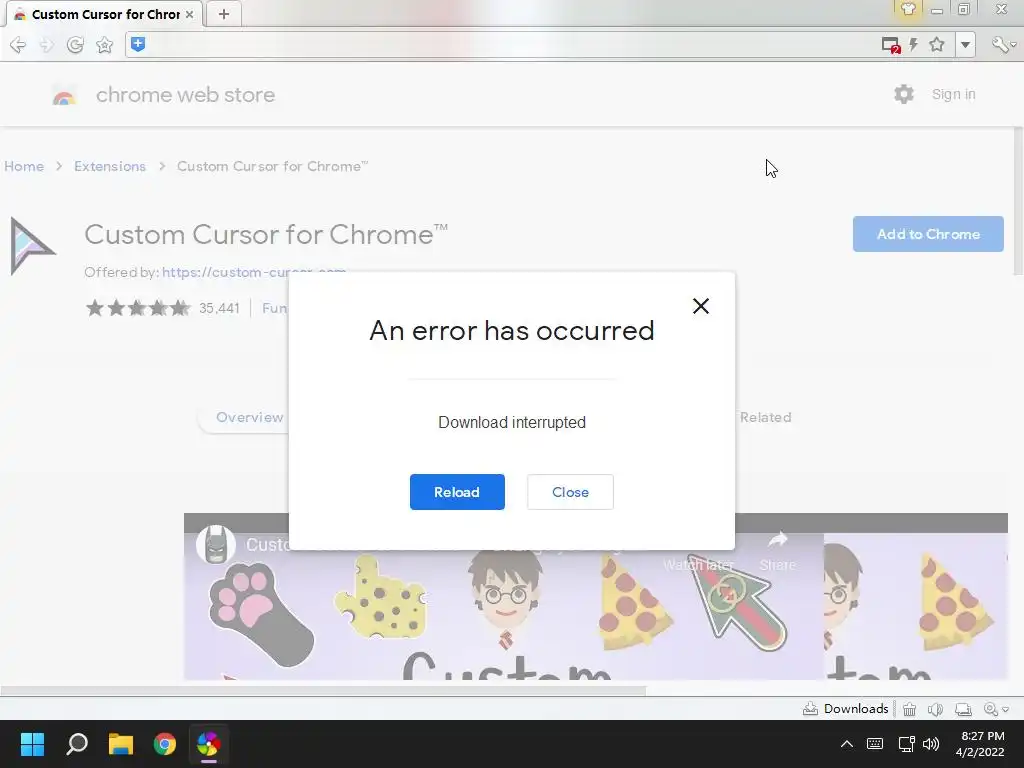1024x768 pixels.
Task: Click the lightning bolt icon in the address bar
Action: 914,44
